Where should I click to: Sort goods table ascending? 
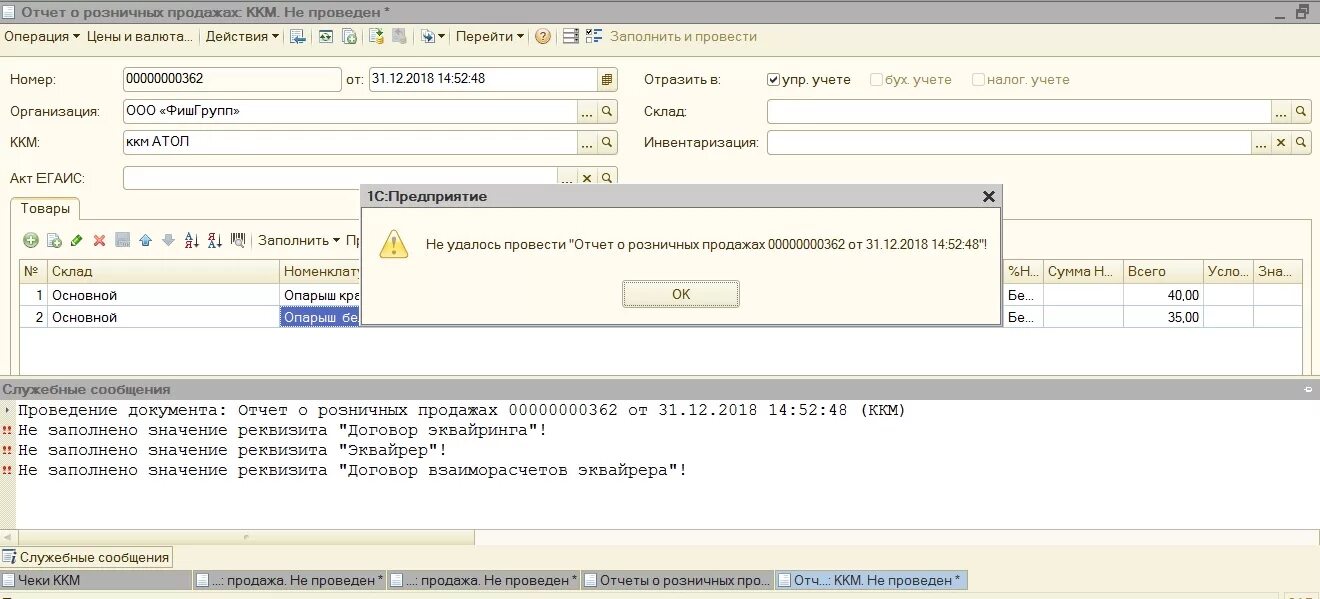point(192,240)
